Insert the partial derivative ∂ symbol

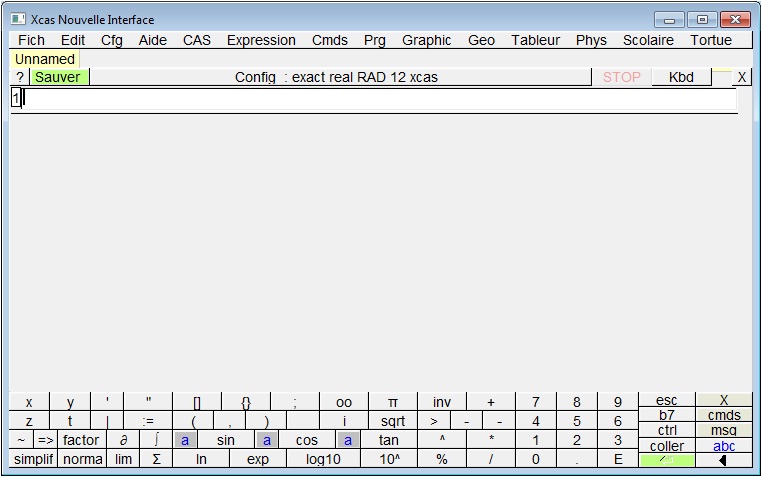point(123,440)
